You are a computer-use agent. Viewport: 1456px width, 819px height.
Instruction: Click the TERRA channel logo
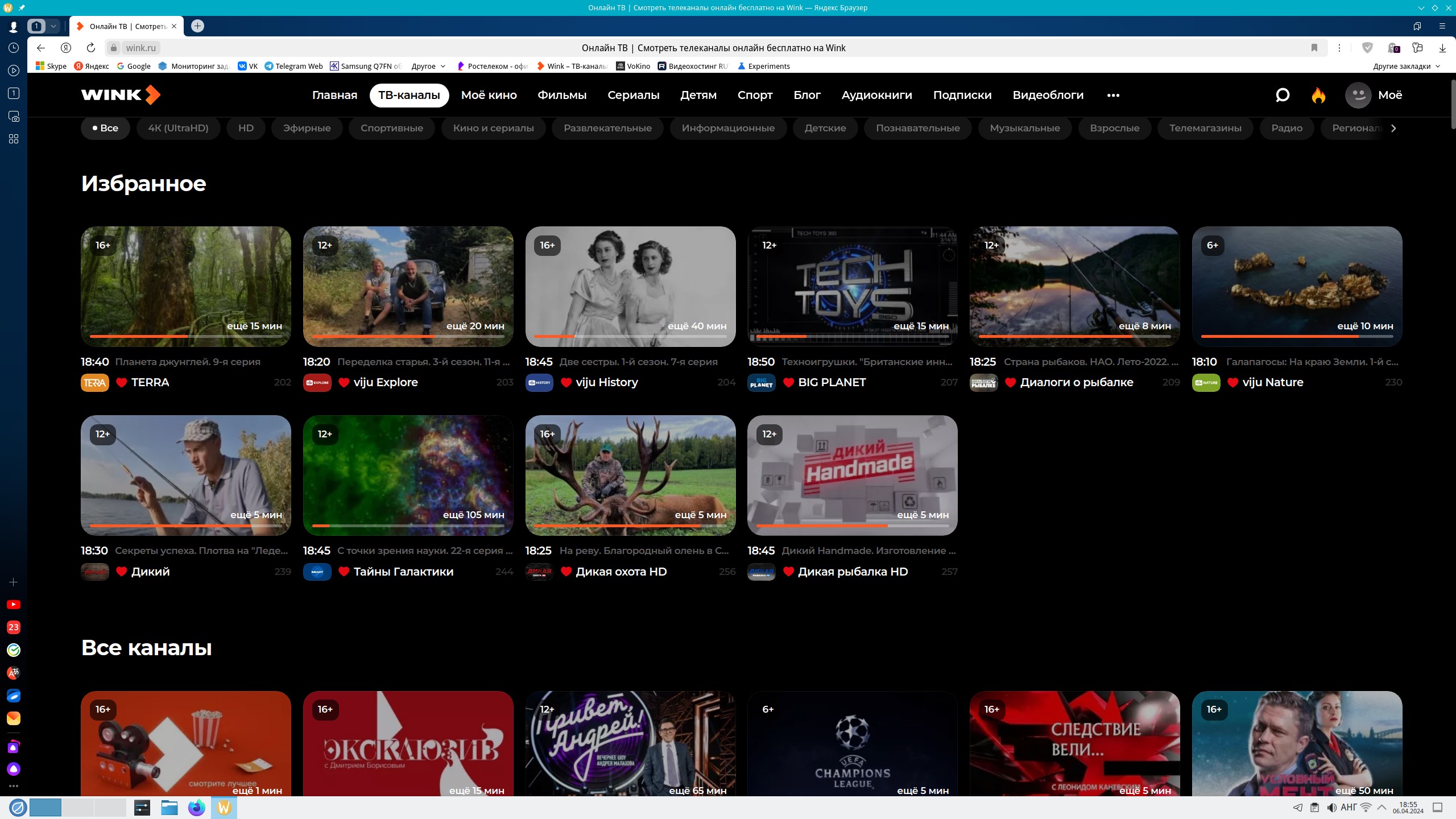(94, 383)
